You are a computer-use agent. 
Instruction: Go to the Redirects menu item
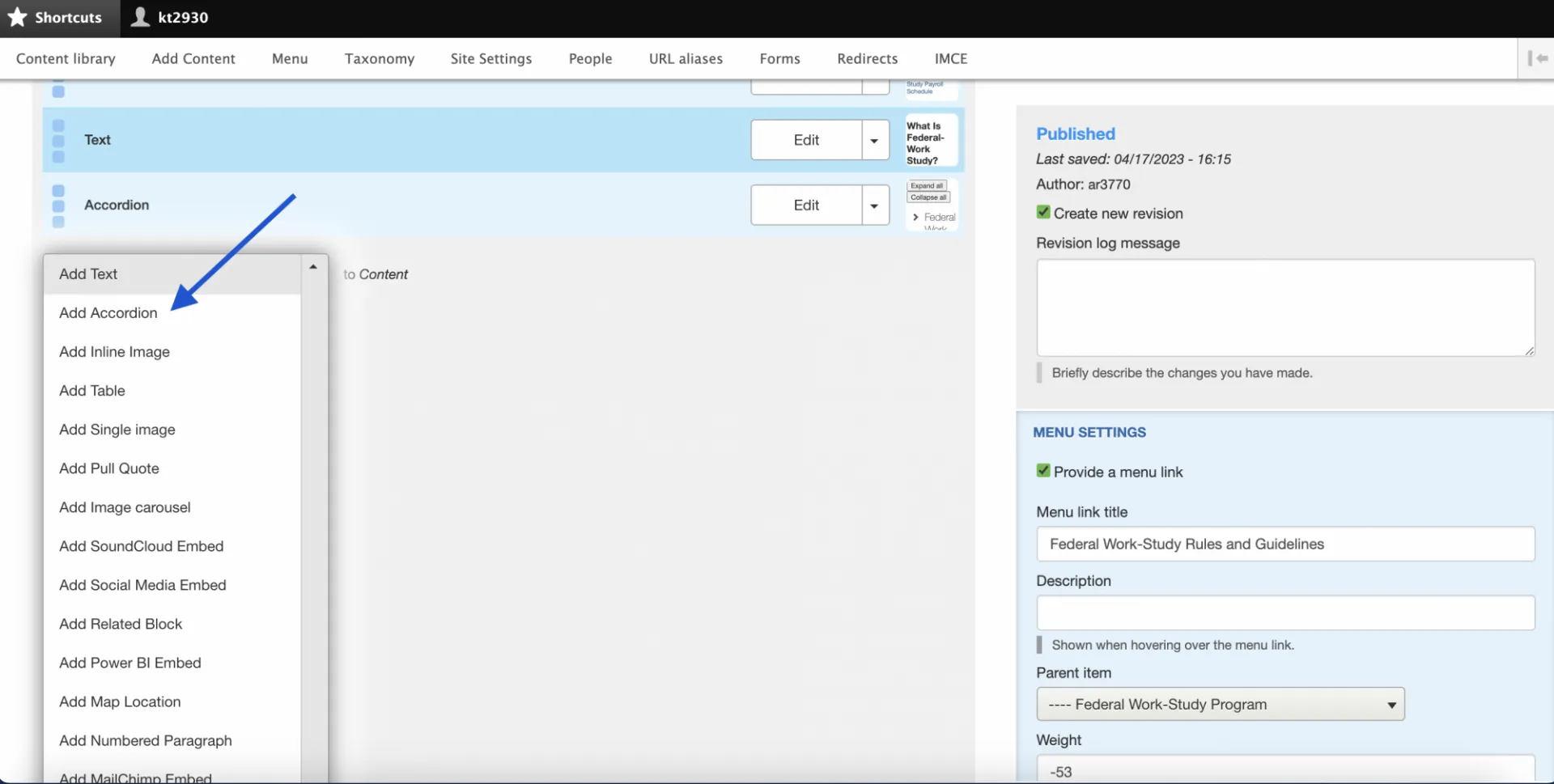pyautogui.click(x=867, y=58)
